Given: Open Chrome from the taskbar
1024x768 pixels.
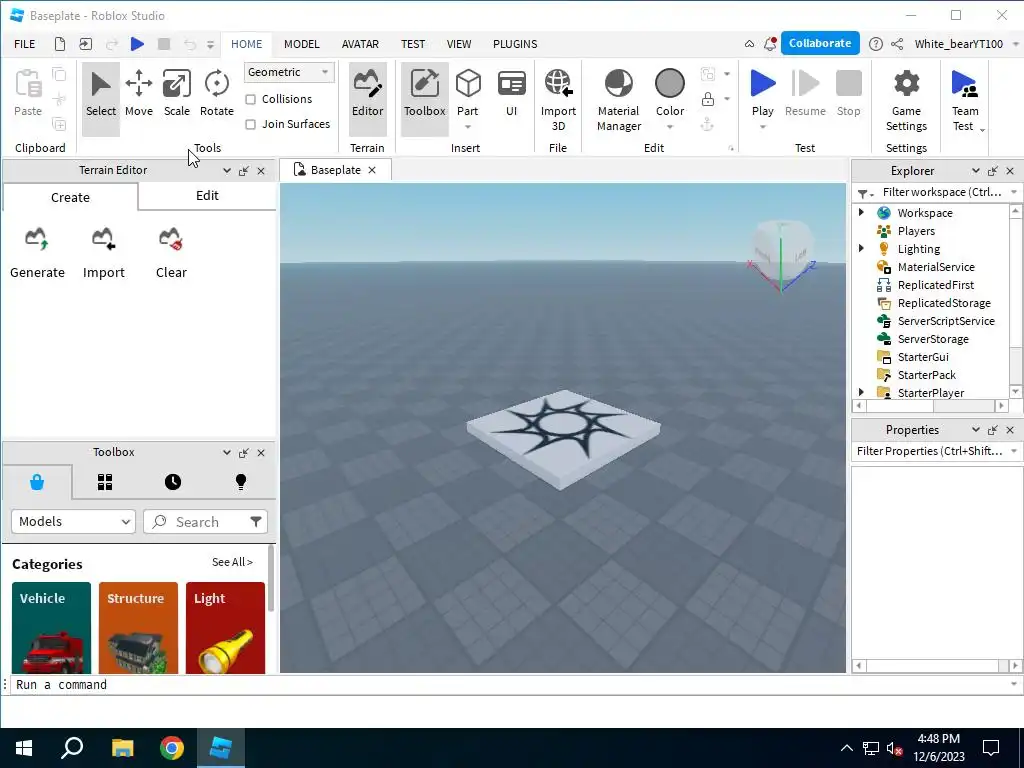Looking at the screenshot, I should (x=172, y=748).
